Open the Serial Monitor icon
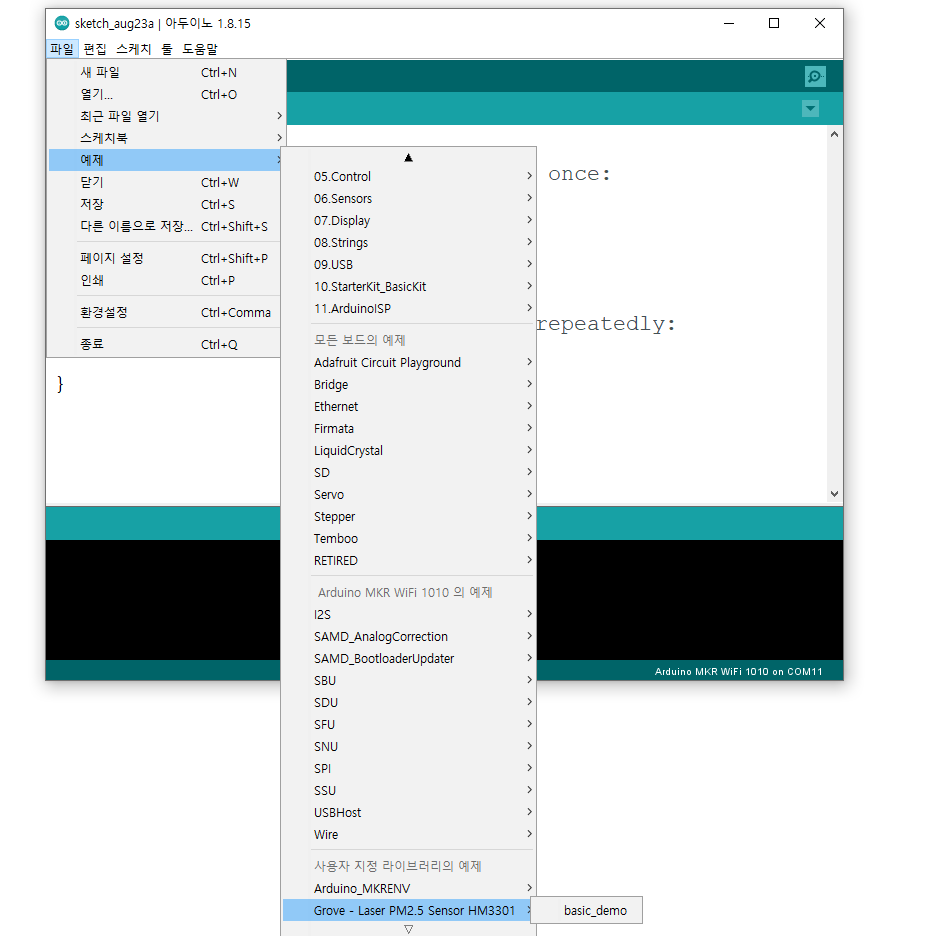Screen dimensions: 944x936 click(815, 76)
